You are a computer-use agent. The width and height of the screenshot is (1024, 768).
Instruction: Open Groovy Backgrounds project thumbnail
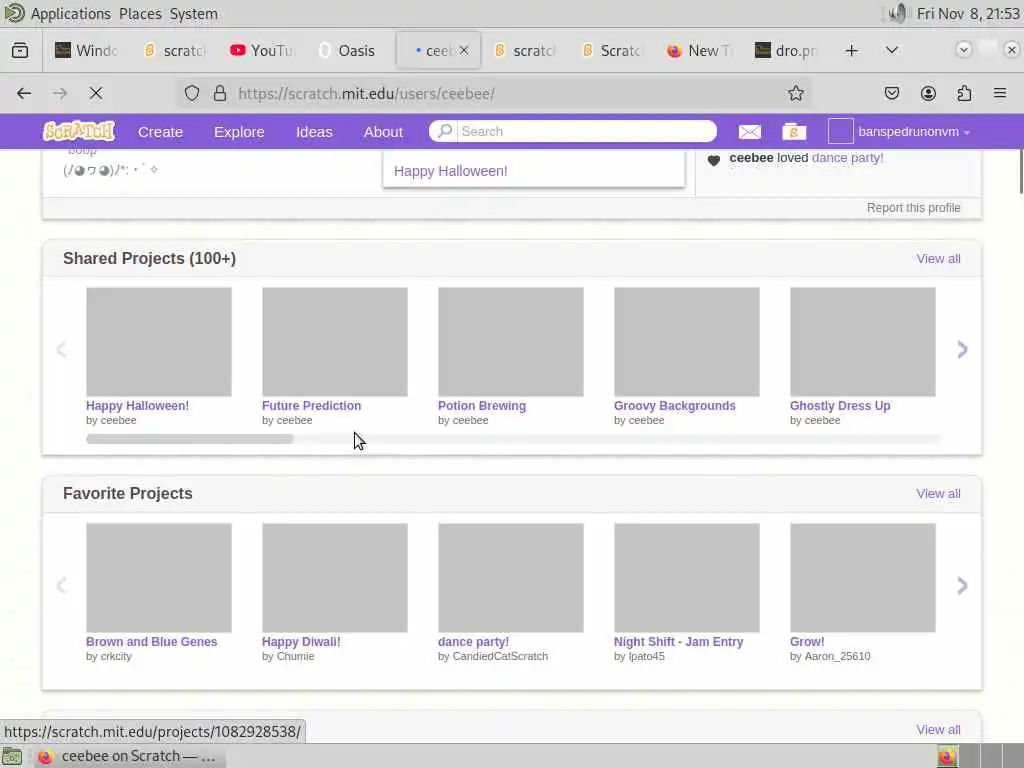686,342
